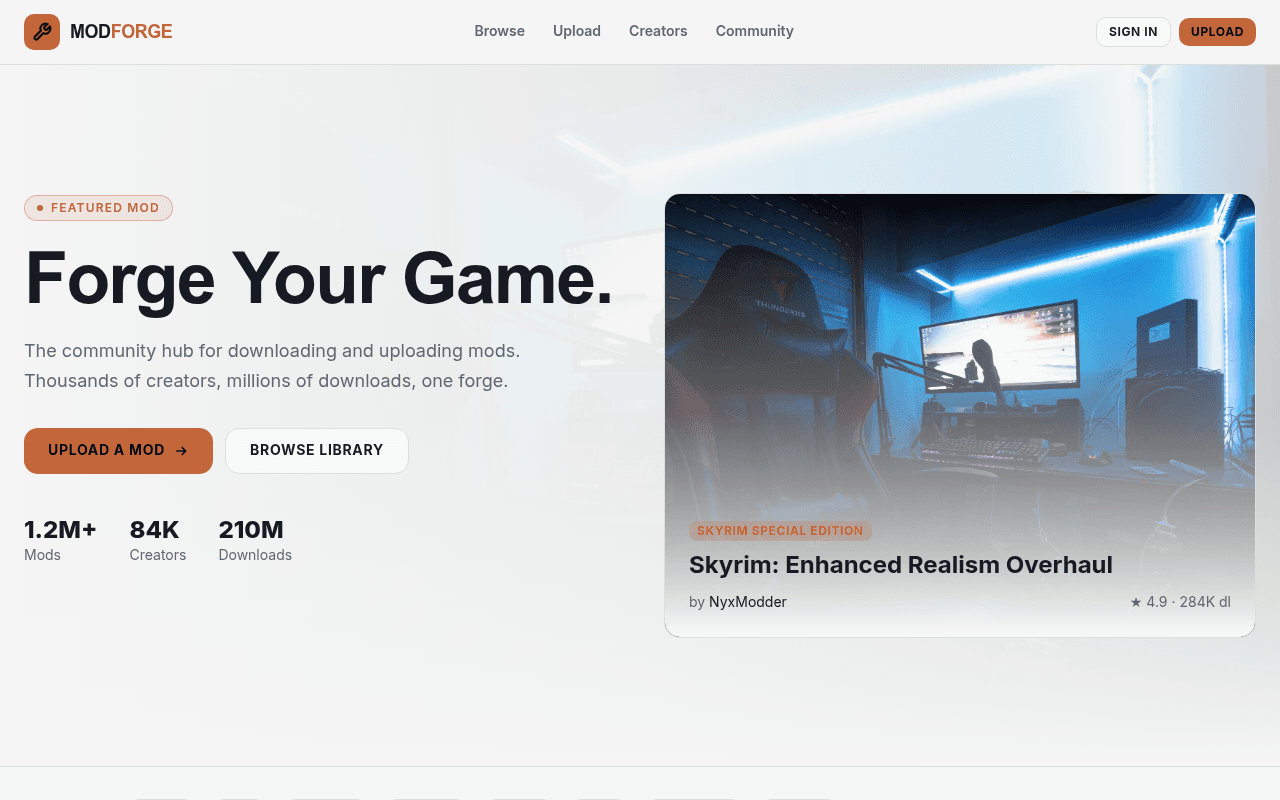Open the MODFORGE home link text
This screenshot has width=1280, height=800.
121,32
